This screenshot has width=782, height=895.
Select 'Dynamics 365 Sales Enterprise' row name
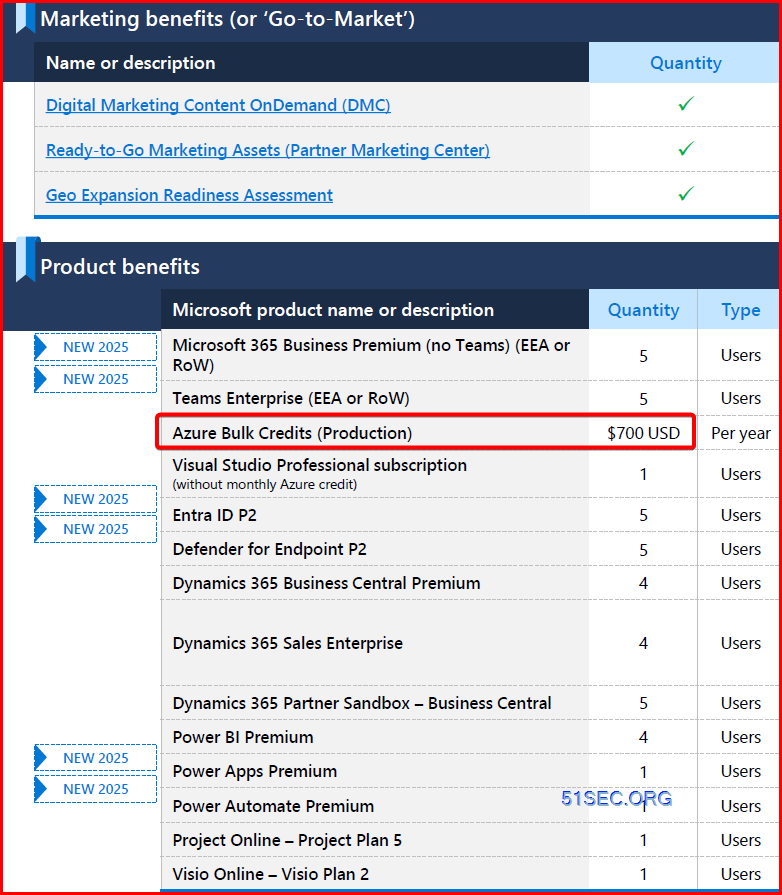click(288, 643)
